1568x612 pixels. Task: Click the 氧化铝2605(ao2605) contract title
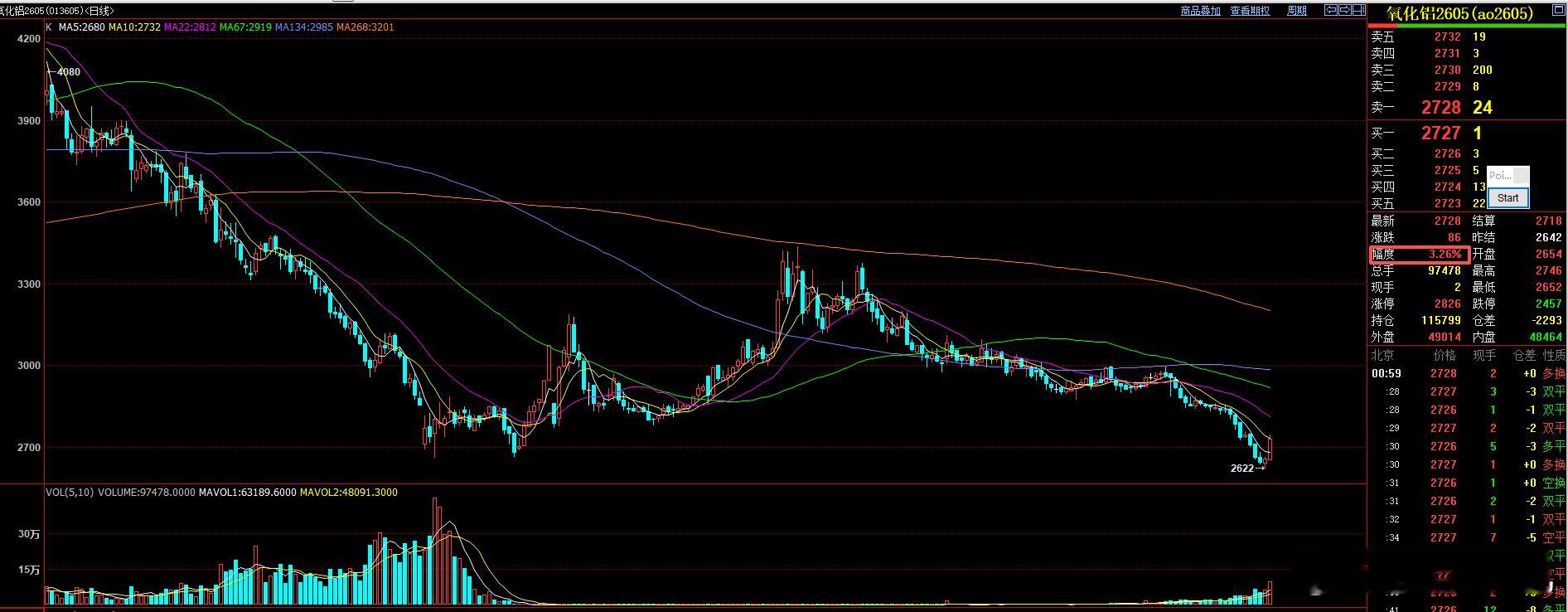coord(1459,13)
